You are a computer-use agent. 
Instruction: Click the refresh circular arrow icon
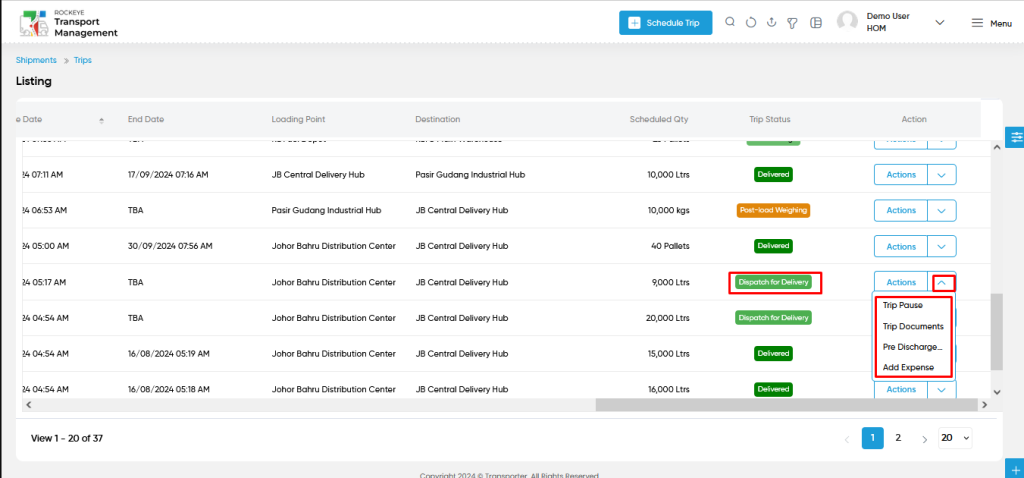coord(751,23)
